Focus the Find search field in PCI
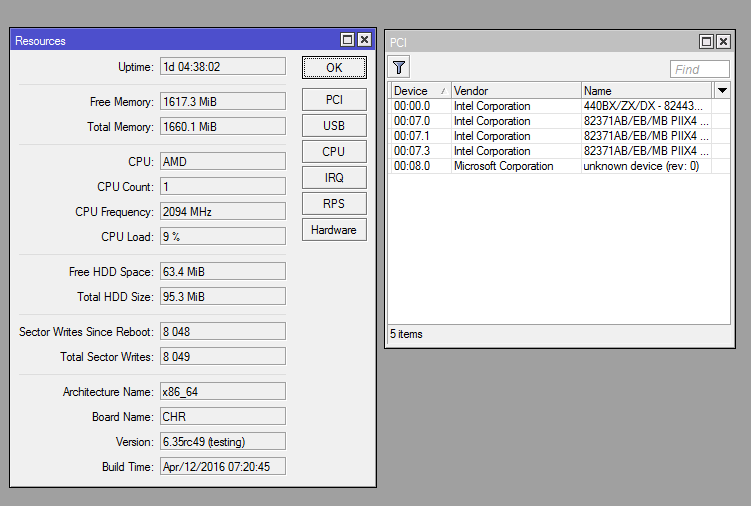Screen dimensions: 751x506 pos(699,69)
